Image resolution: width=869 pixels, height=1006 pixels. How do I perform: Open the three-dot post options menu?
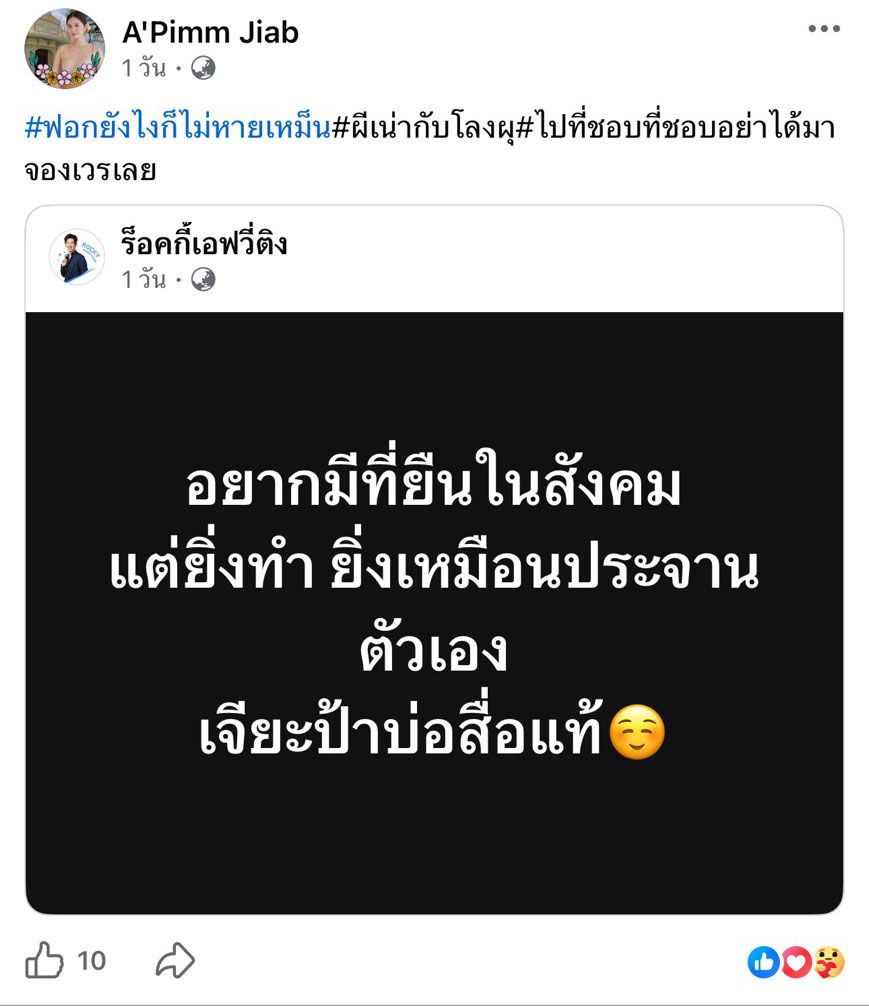824,28
